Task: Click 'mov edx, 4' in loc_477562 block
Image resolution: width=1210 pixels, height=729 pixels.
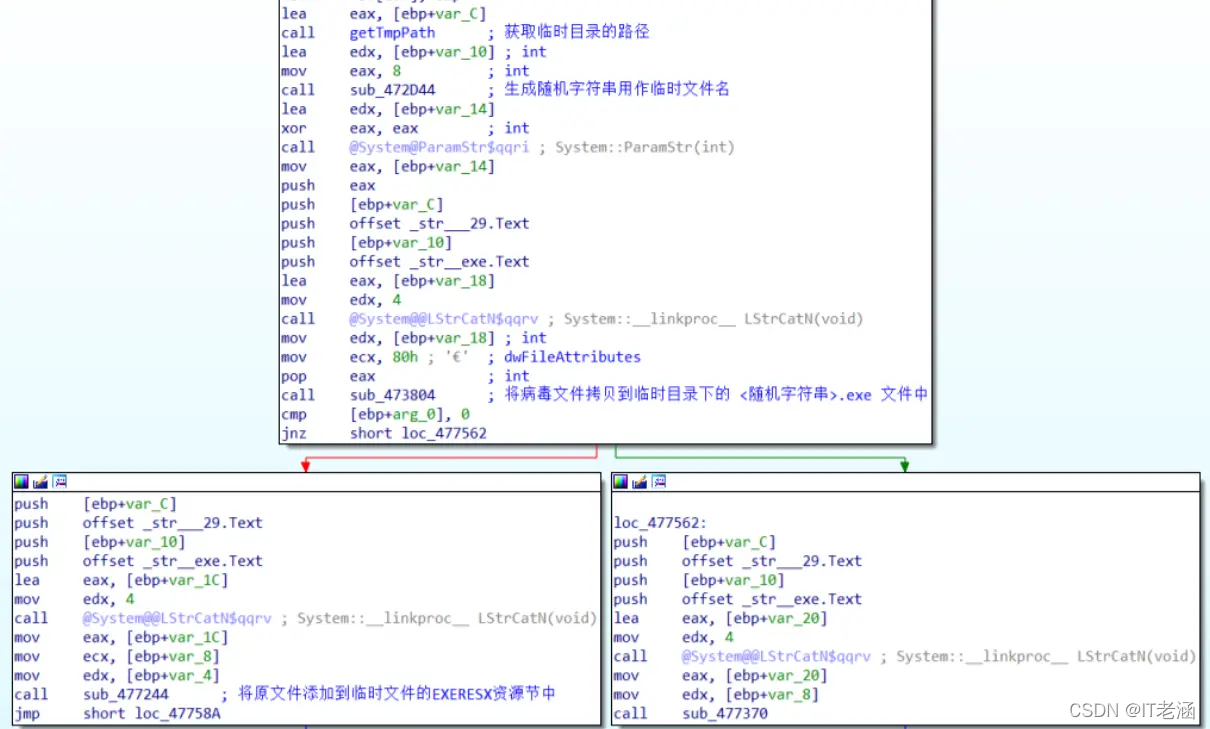Action: 674,637
